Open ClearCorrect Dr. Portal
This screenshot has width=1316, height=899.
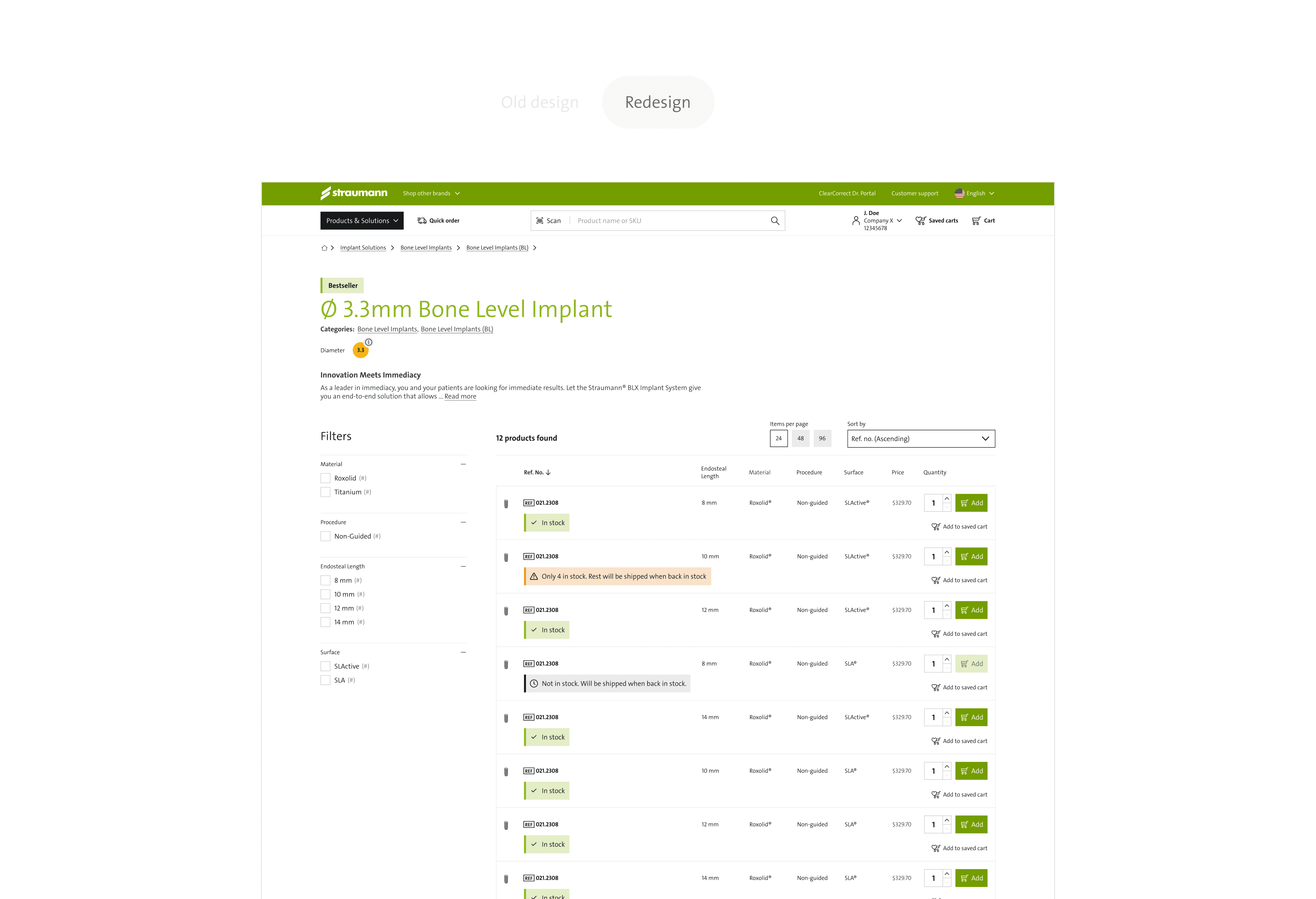(x=847, y=193)
